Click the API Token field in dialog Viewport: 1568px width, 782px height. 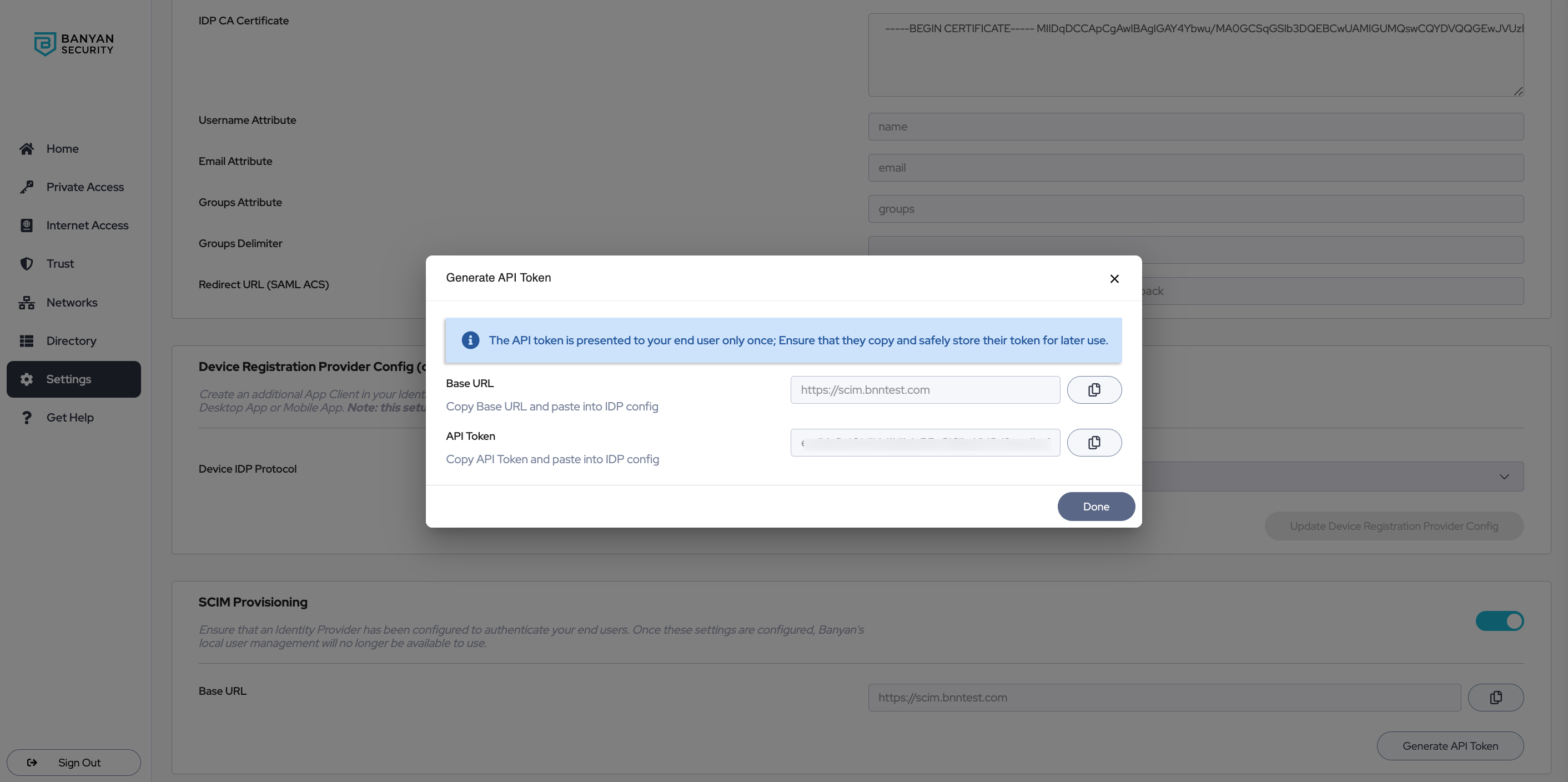pyautogui.click(x=924, y=443)
